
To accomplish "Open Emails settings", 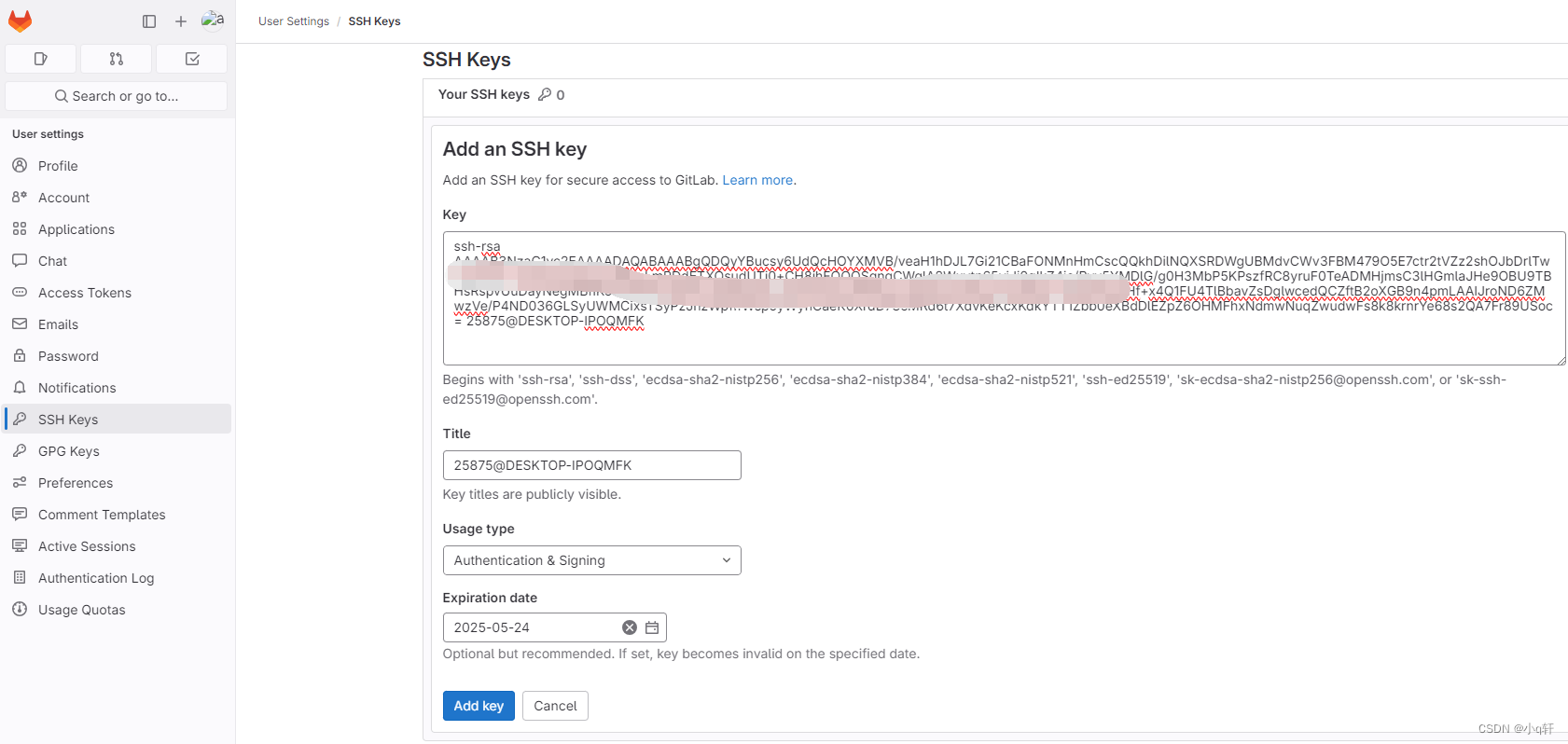I will pos(117,324).
